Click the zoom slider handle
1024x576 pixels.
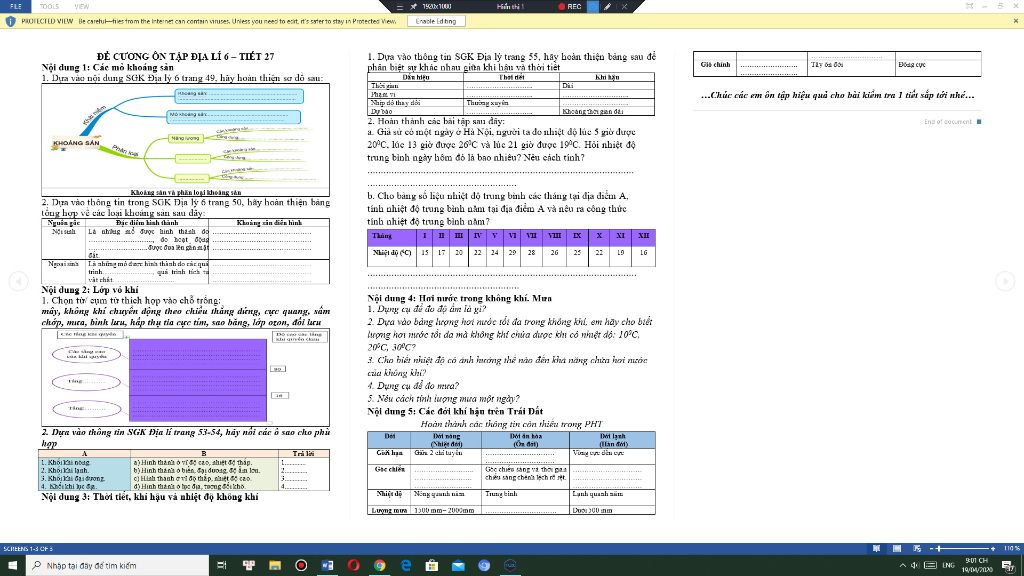tap(940, 549)
